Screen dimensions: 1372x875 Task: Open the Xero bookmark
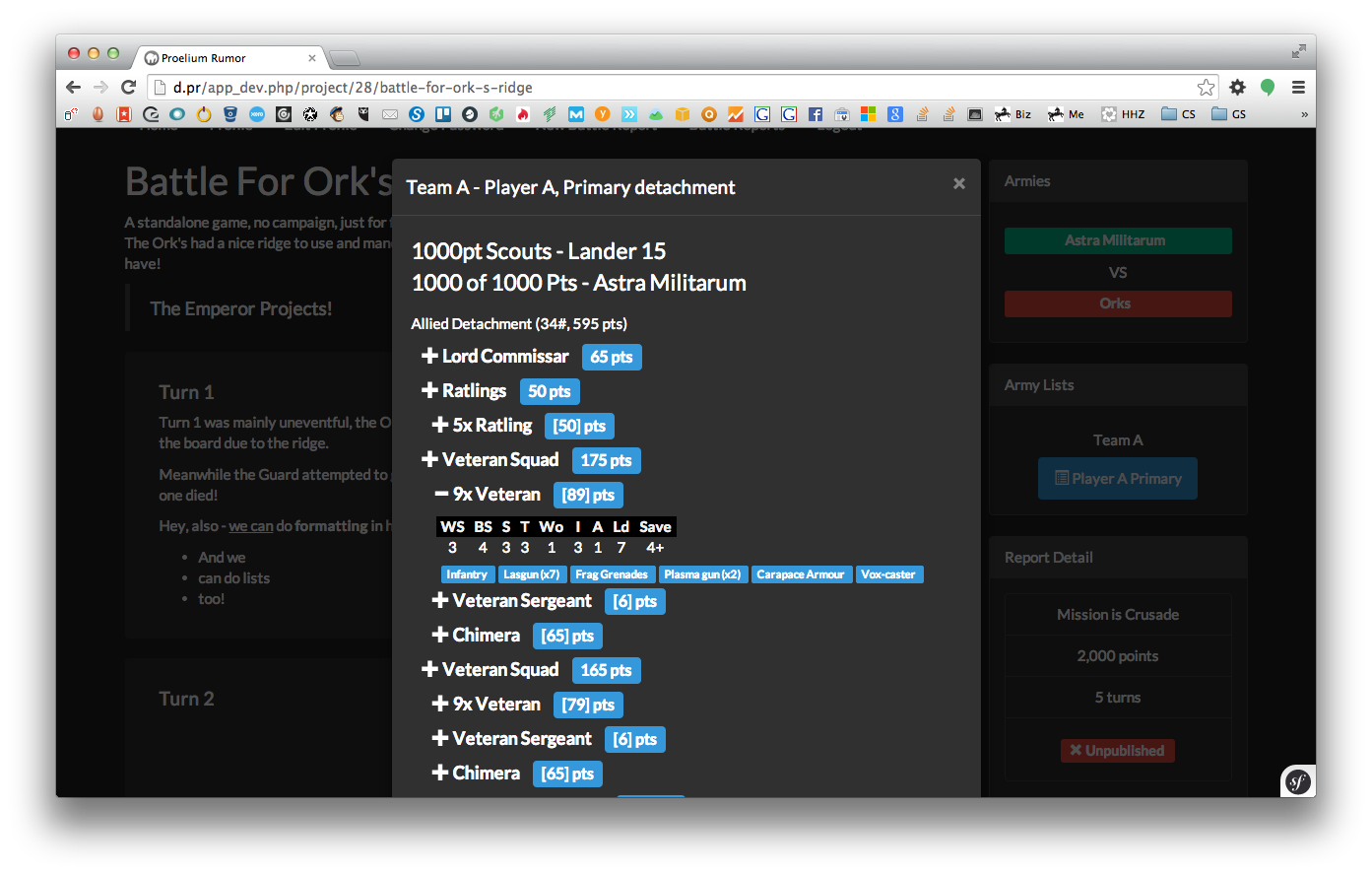pos(257,114)
